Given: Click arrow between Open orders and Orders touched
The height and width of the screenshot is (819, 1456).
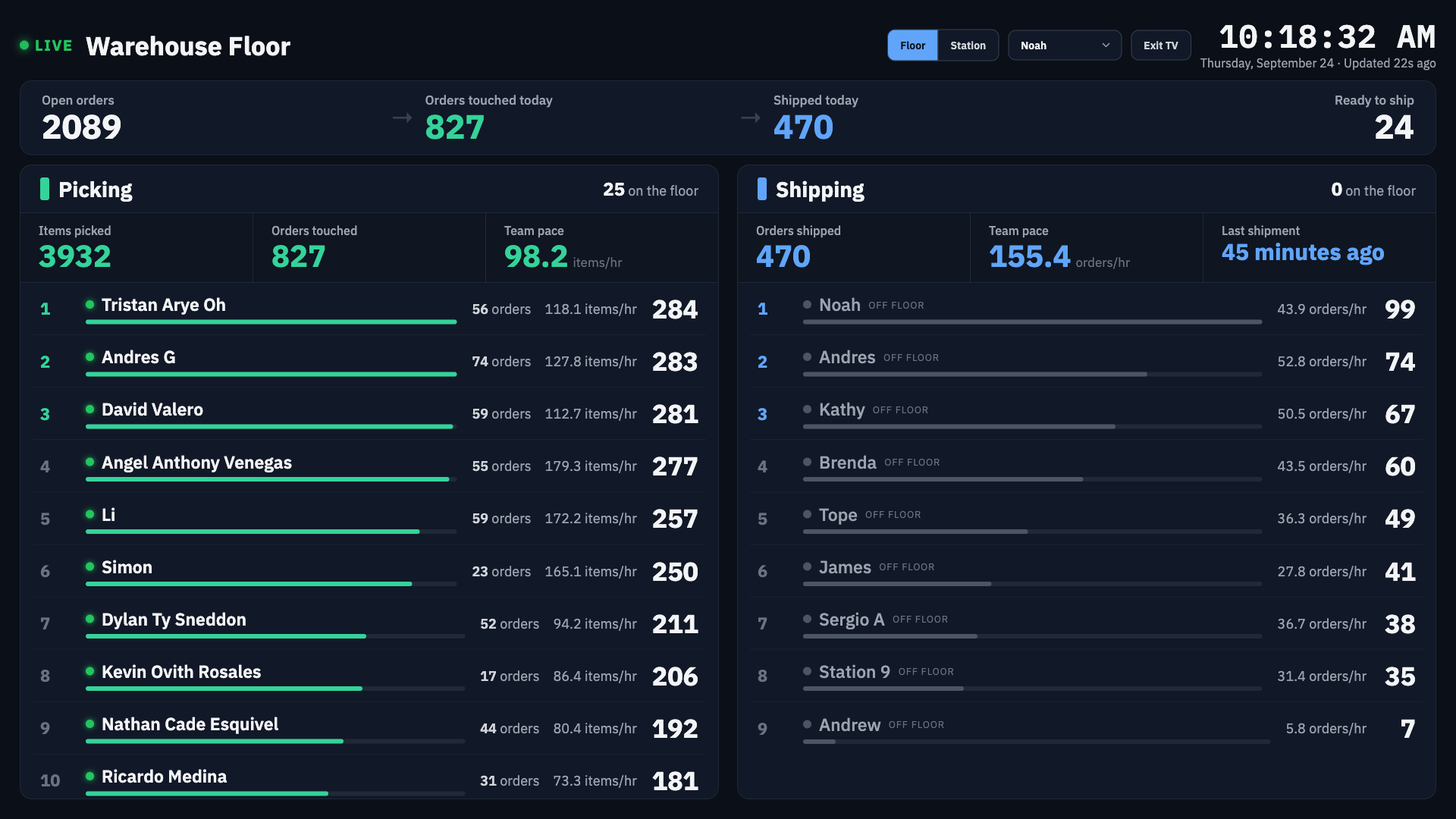Looking at the screenshot, I should (x=402, y=118).
